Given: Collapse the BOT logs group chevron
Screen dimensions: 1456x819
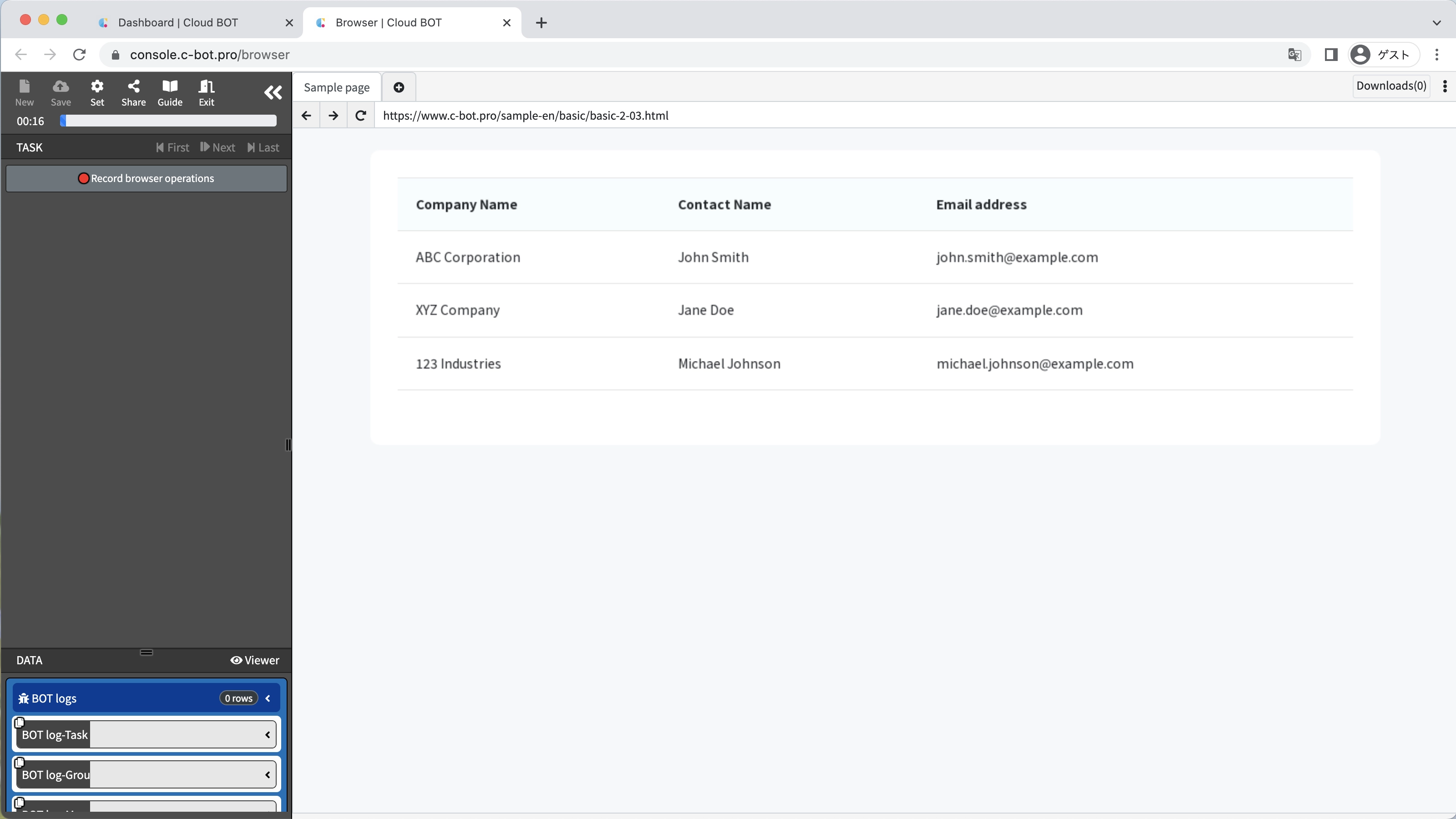Looking at the screenshot, I should point(268,698).
